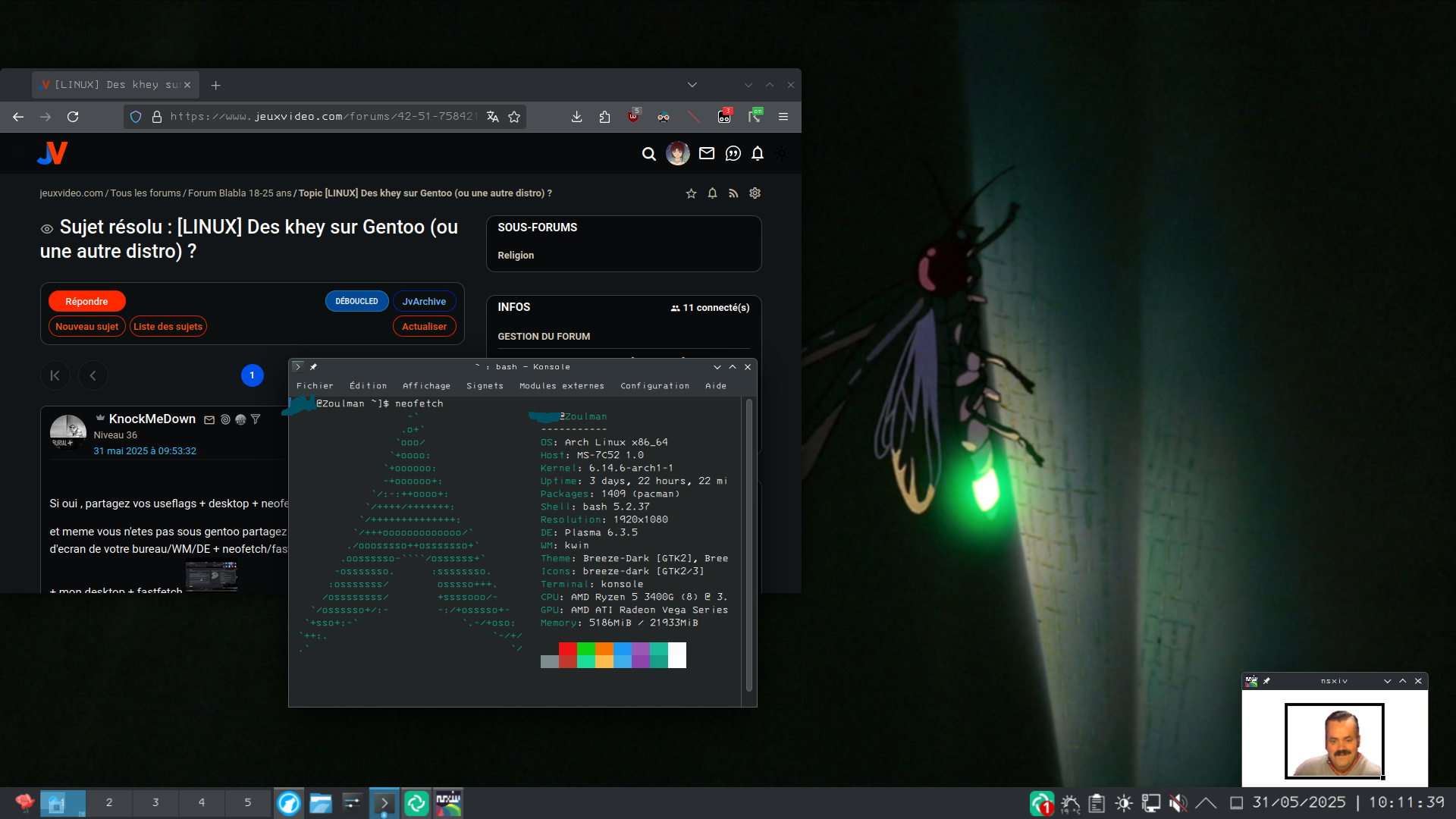Expand the Firefox list all tabs chevron
Screen dimensions: 1456x819
coord(692,85)
